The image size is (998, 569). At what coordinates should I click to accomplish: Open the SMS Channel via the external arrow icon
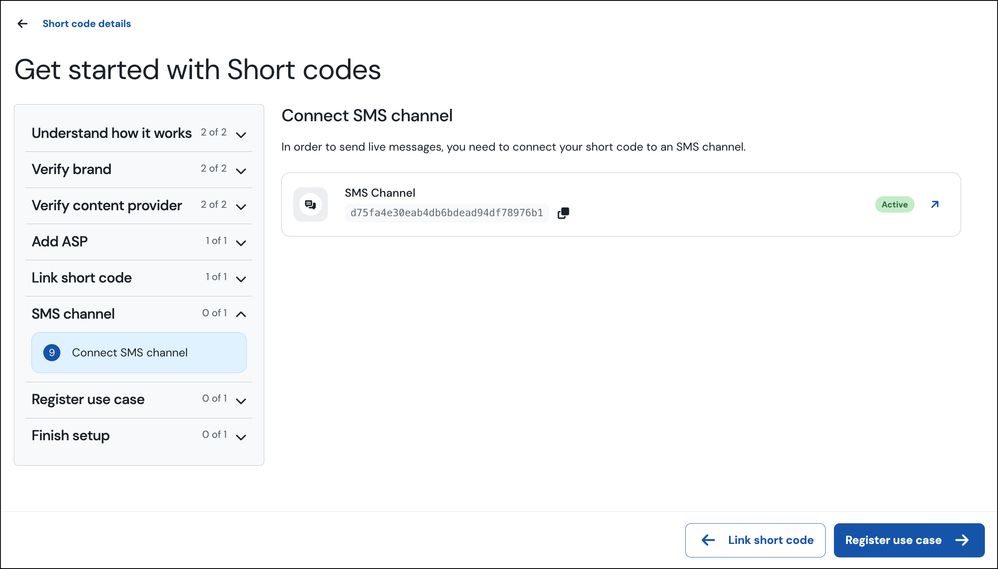(934, 204)
